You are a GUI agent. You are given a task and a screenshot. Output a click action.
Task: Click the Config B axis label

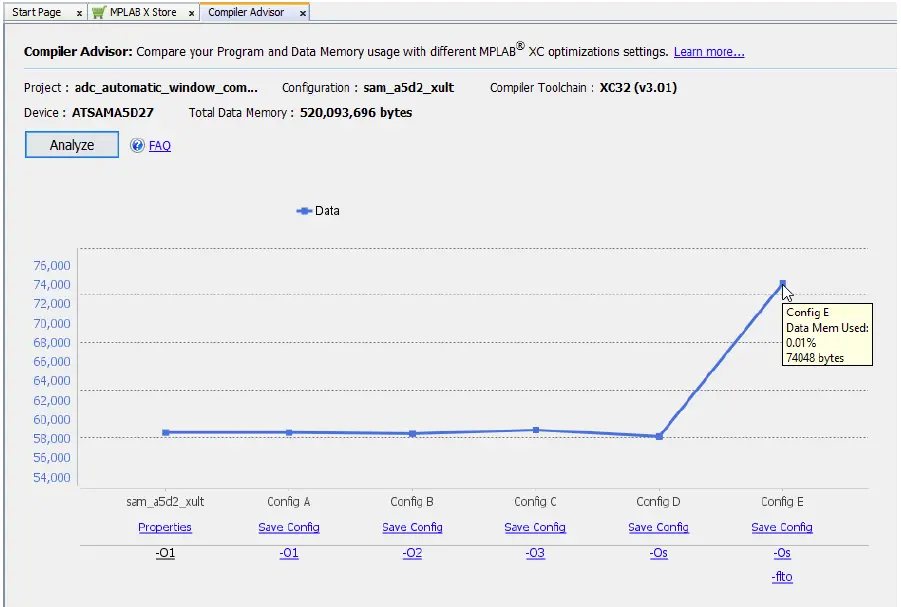point(412,502)
